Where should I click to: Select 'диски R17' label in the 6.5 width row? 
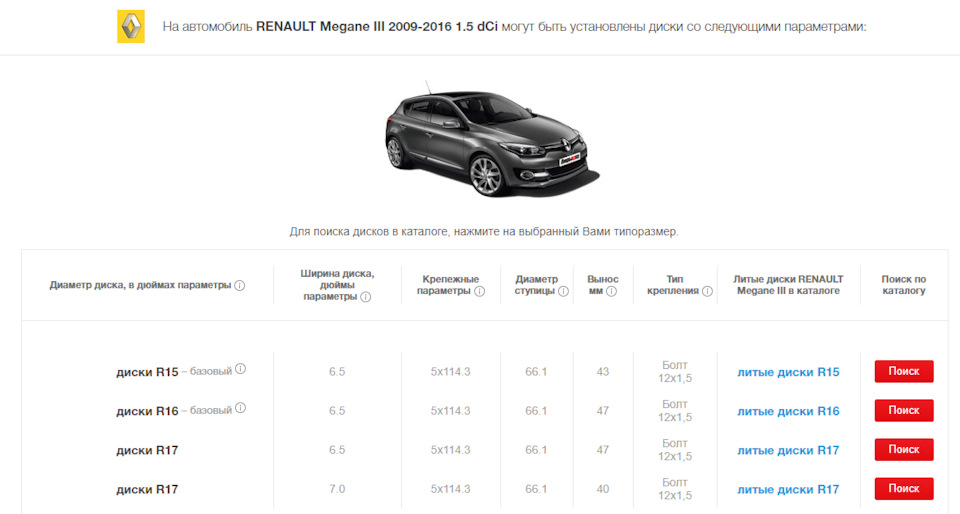coord(147,450)
